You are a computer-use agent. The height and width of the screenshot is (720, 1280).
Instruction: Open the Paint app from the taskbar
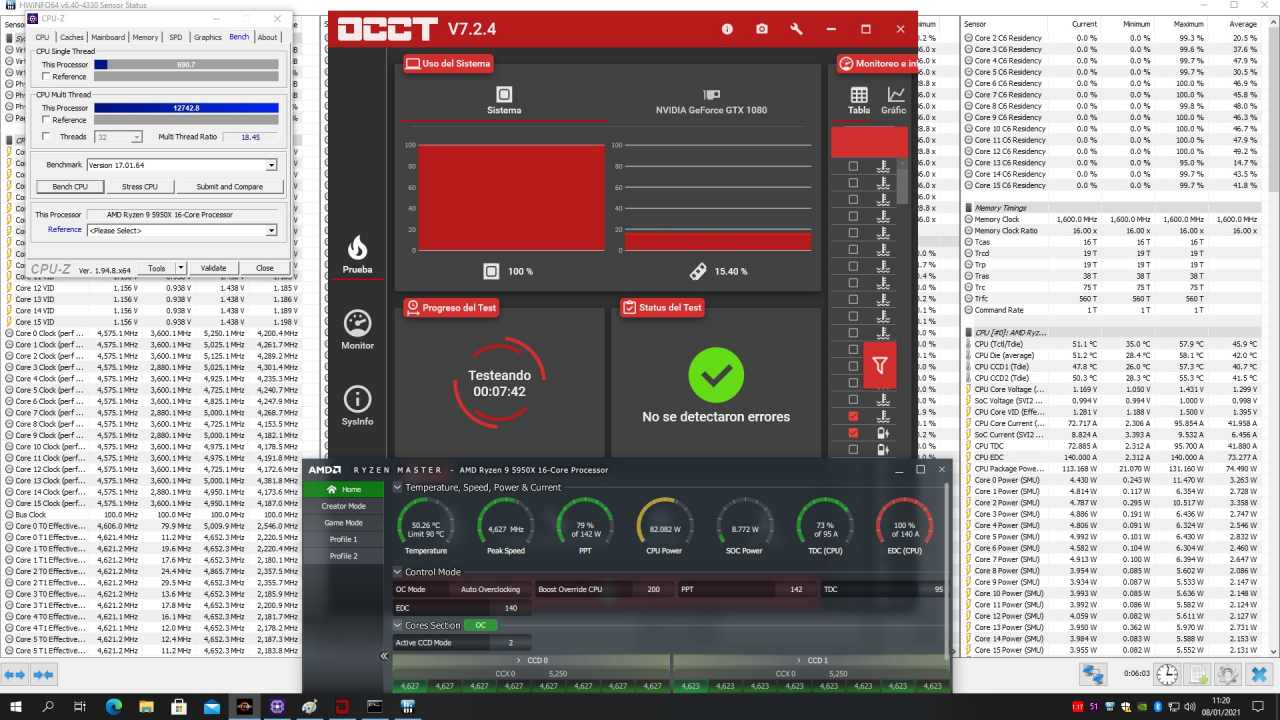309,707
